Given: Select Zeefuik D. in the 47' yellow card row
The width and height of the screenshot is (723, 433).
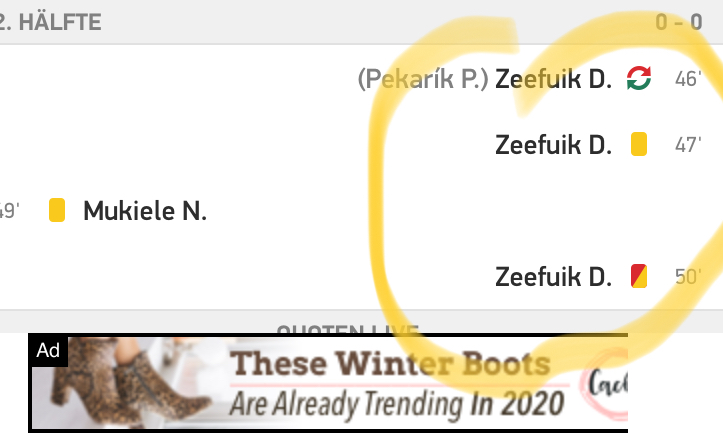Looking at the screenshot, I should [553, 145].
